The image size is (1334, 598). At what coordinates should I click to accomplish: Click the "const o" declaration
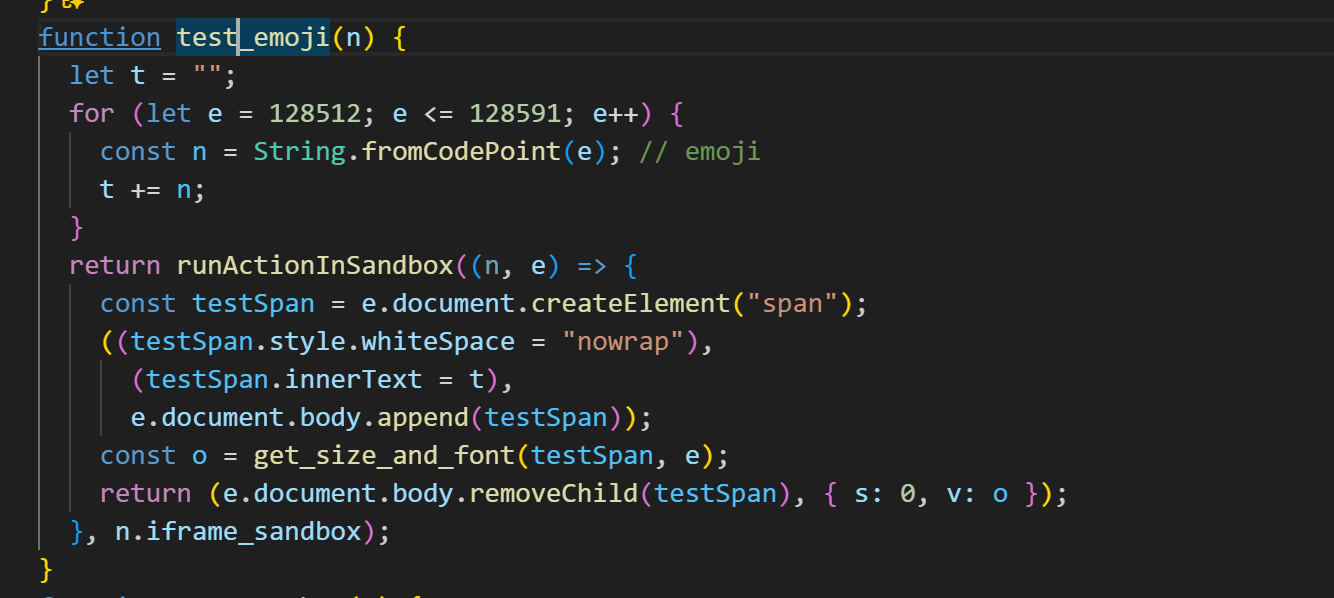153,456
